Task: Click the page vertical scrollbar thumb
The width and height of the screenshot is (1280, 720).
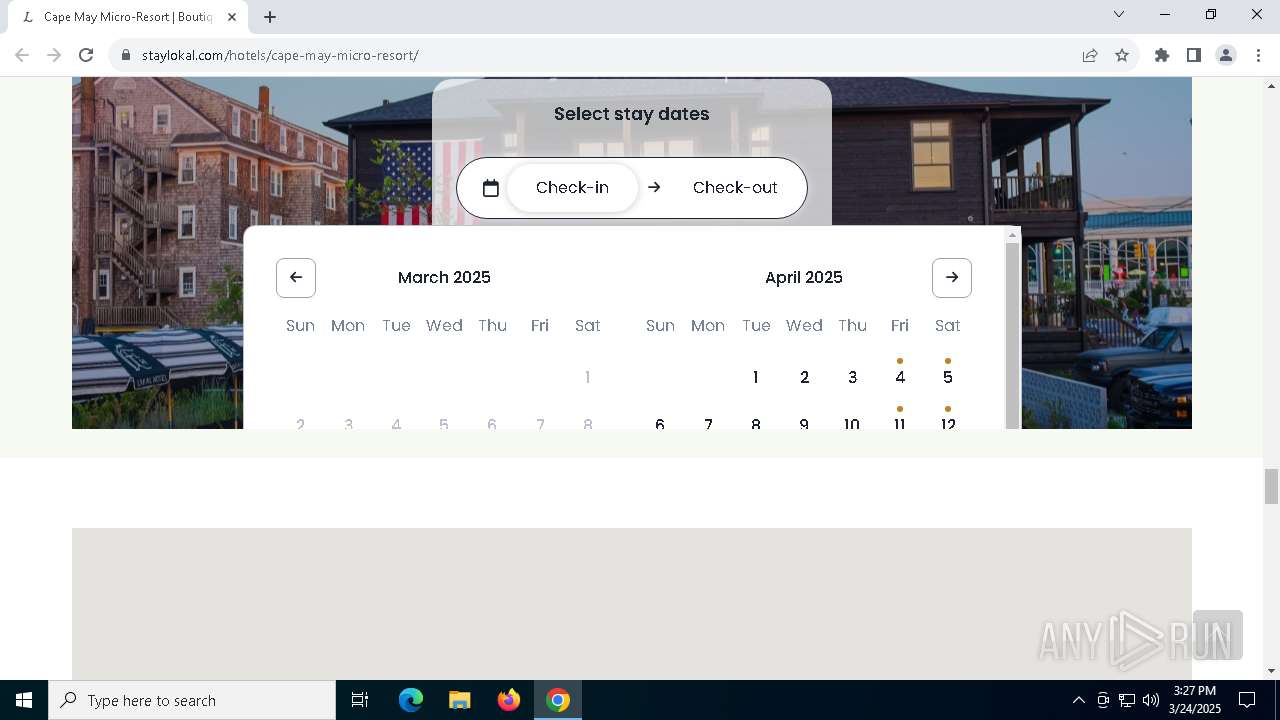Action: click(1271, 486)
